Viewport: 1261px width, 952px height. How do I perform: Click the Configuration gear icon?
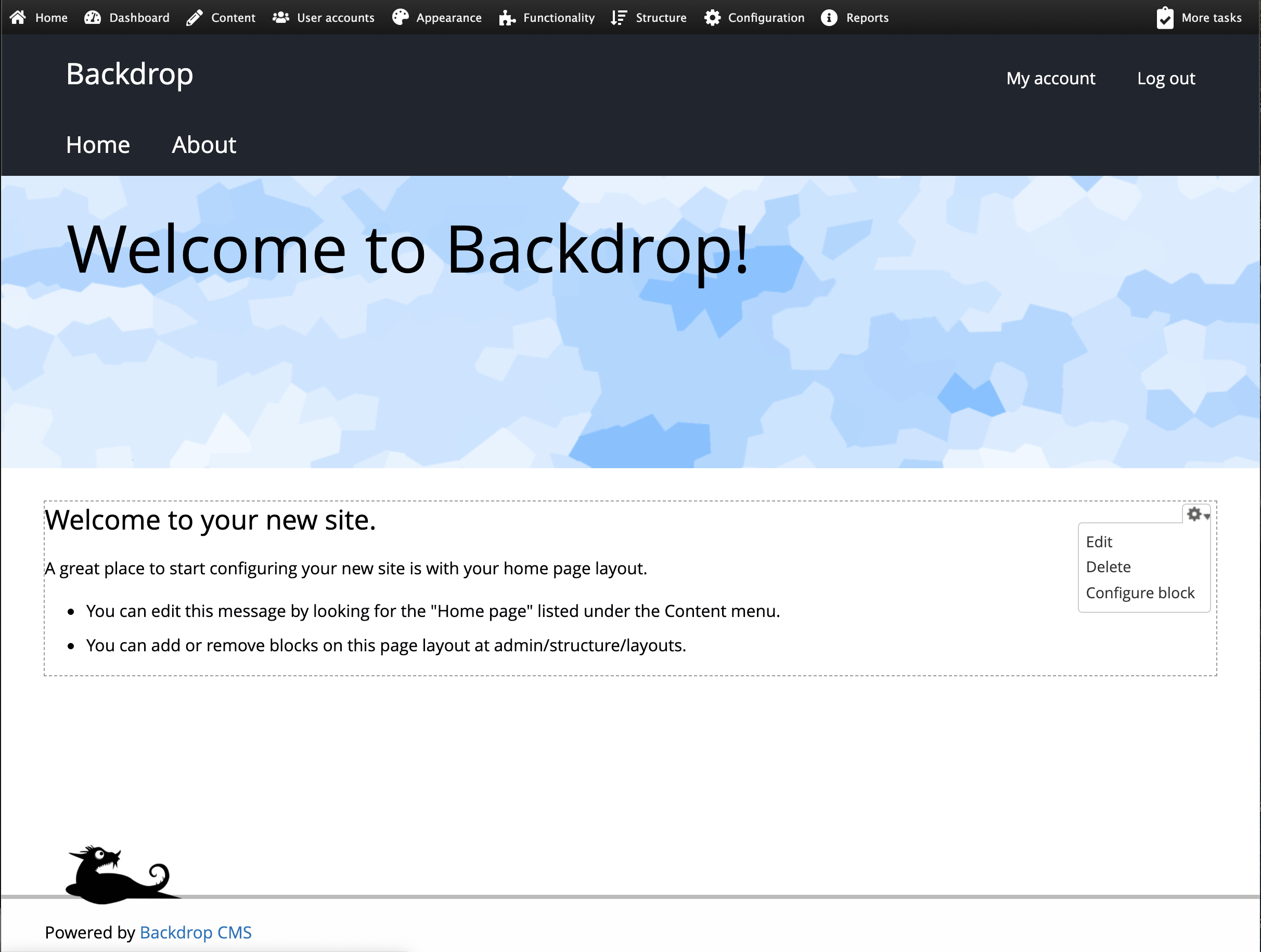pyautogui.click(x=712, y=18)
